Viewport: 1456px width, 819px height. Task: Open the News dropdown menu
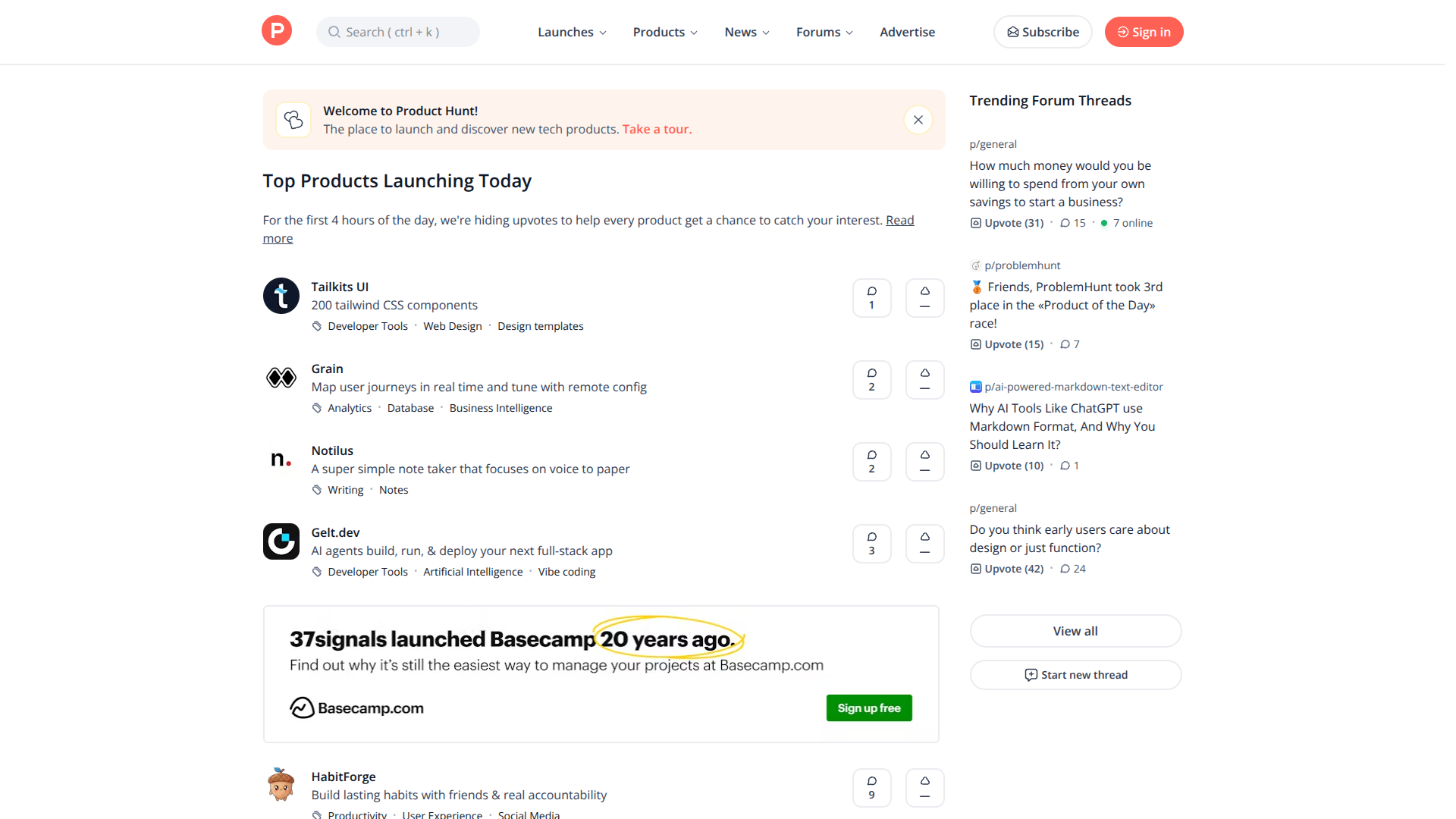pos(747,32)
